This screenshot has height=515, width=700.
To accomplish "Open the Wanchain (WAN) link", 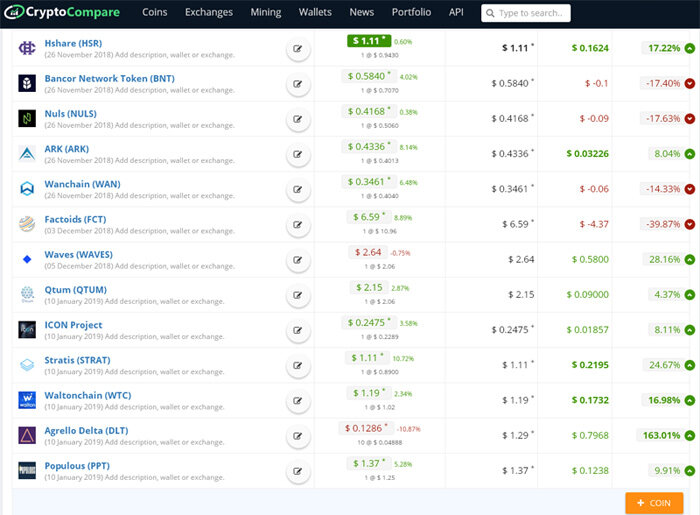I will click(82, 184).
